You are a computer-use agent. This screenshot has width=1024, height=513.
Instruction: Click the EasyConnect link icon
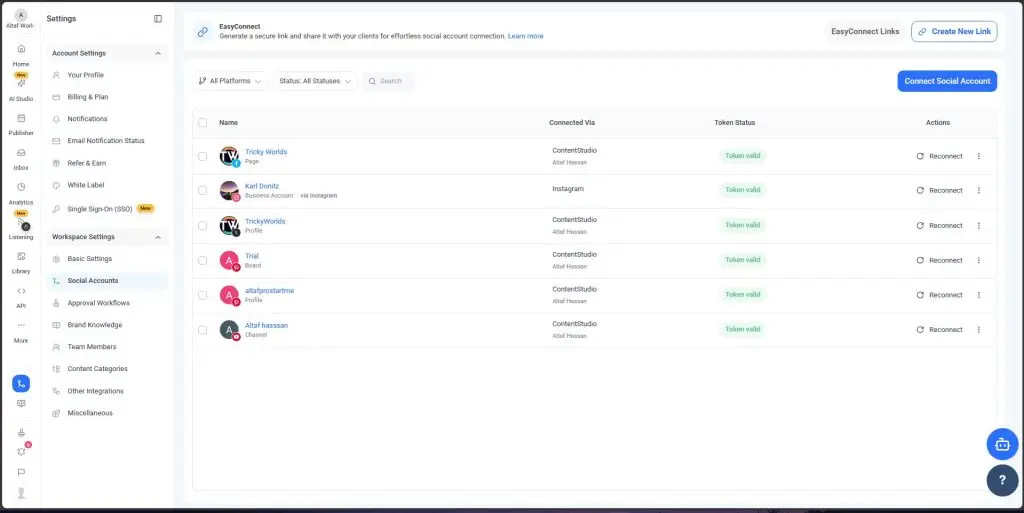pyautogui.click(x=203, y=31)
